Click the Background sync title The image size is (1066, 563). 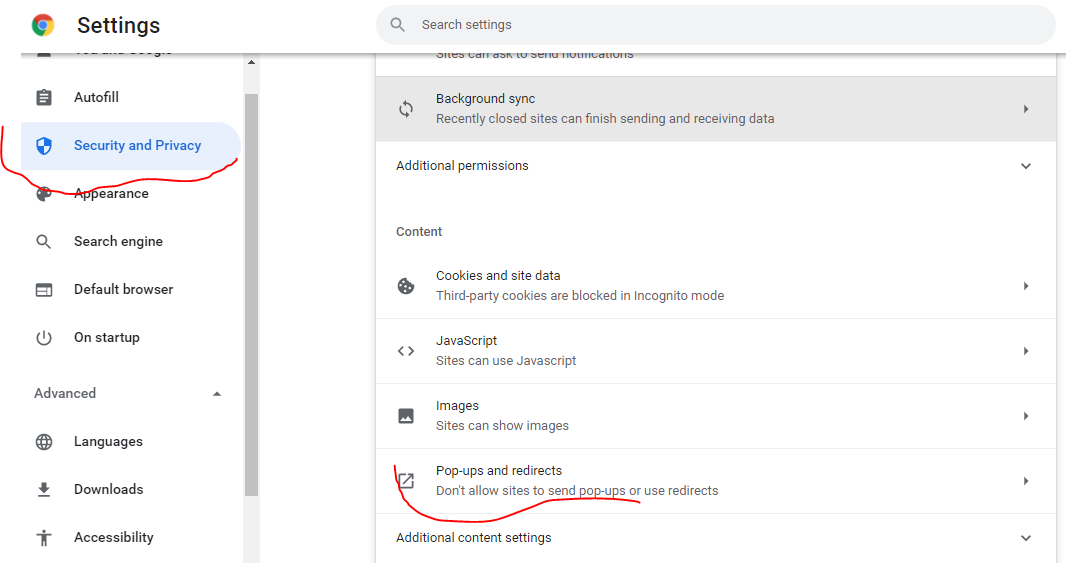point(485,99)
